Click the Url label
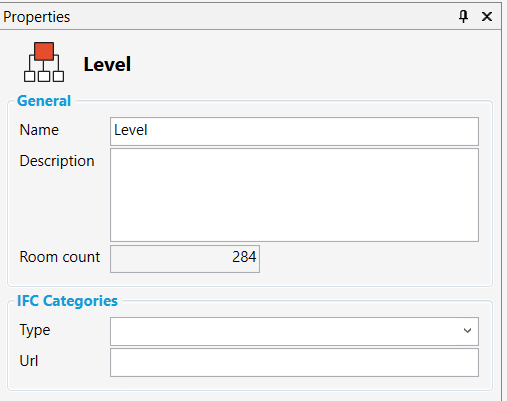The width and height of the screenshot is (507, 401). 29,361
